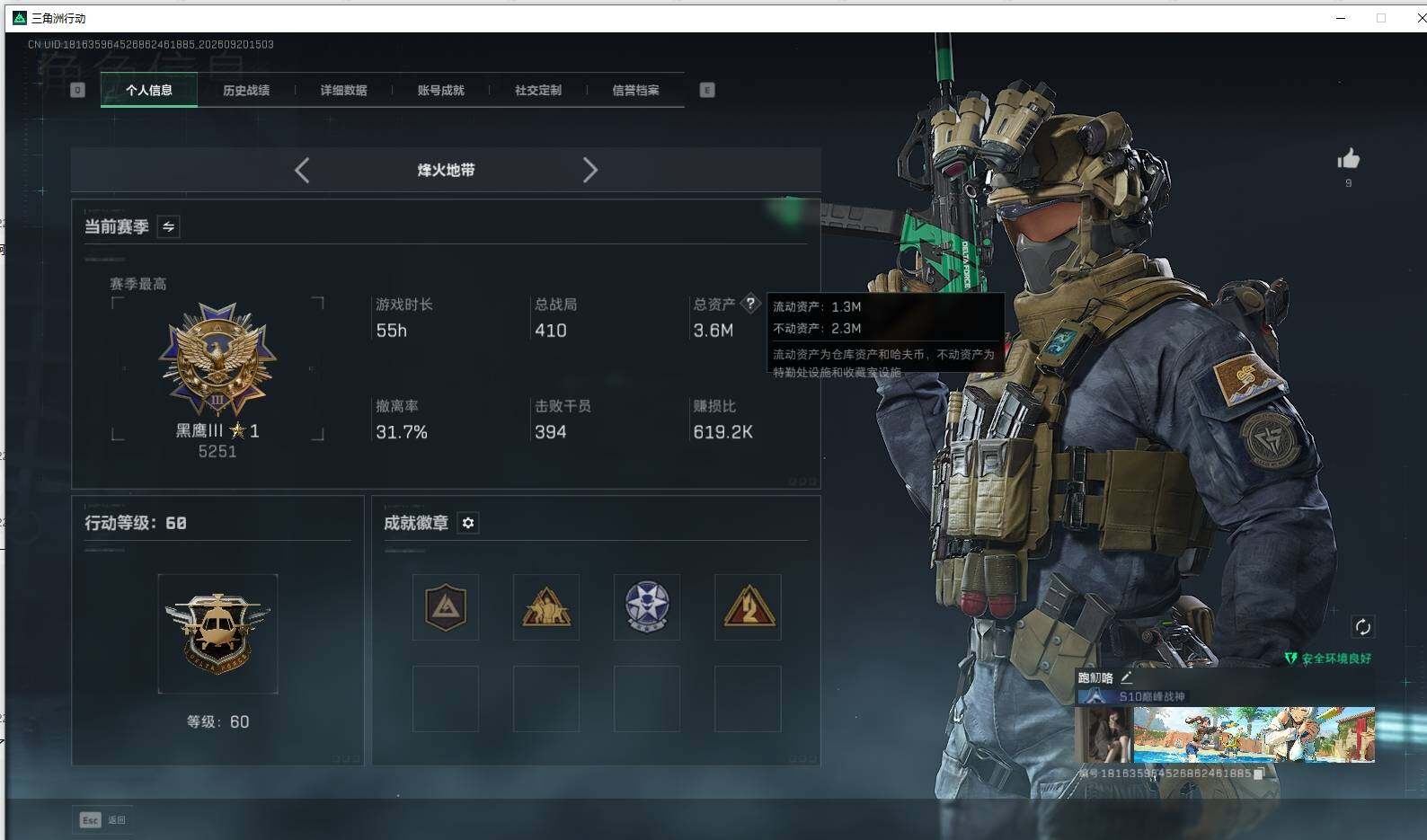Switch to previous game mode with left arrow
This screenshot has height=840, width=1427.
pyautogui.click(x=302, y=170)
